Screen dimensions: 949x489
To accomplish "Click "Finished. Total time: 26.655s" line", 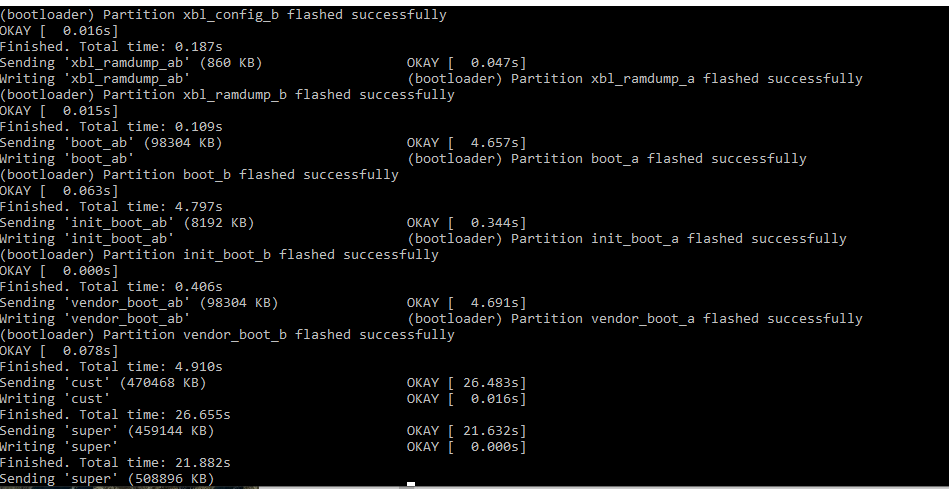I will pyautogui.click(x=115, y=415).
